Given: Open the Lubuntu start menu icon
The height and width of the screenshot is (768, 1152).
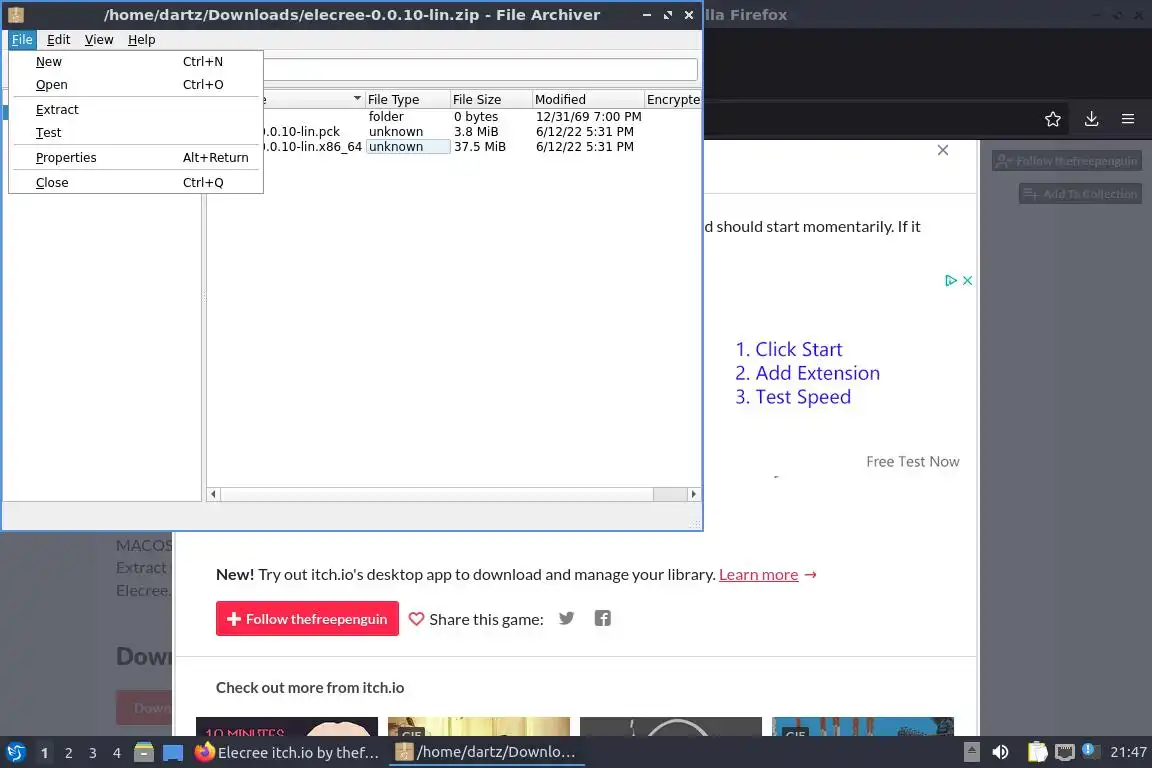Looking at the screenshot, I should click(x=16, y=753).
